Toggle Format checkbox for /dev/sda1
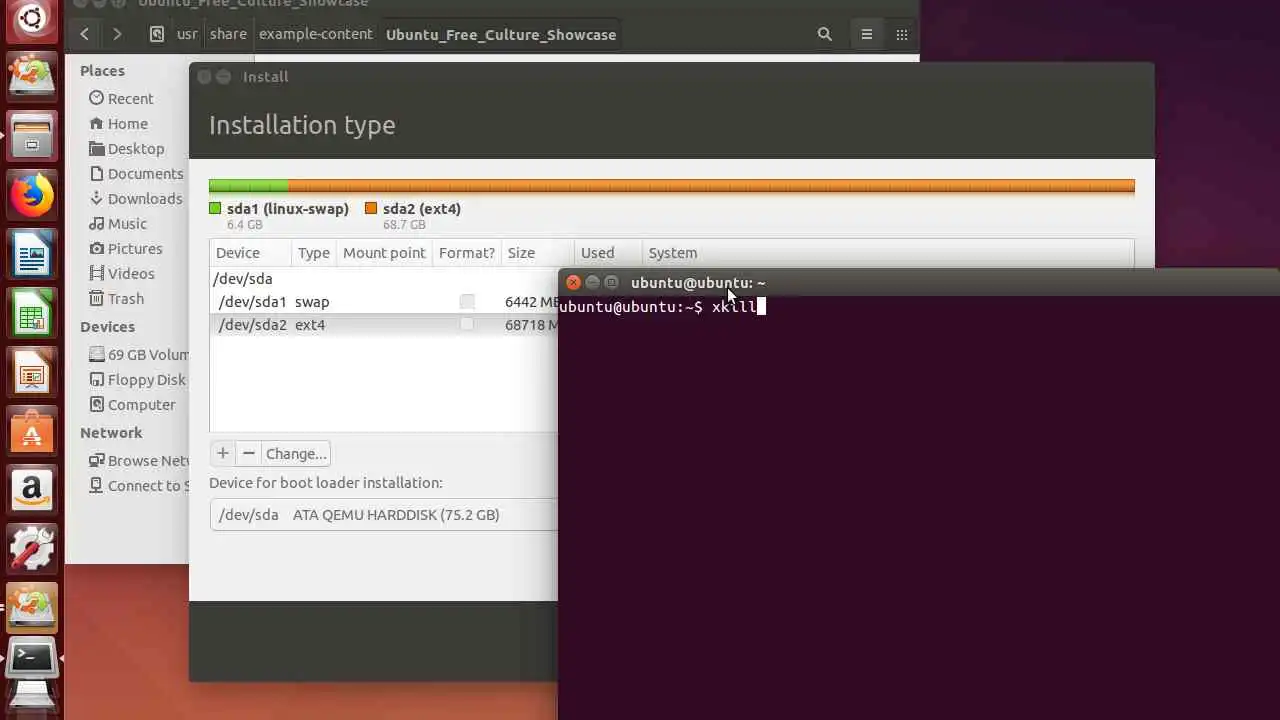Screen dimensions: 1280x720 [467, 301]
